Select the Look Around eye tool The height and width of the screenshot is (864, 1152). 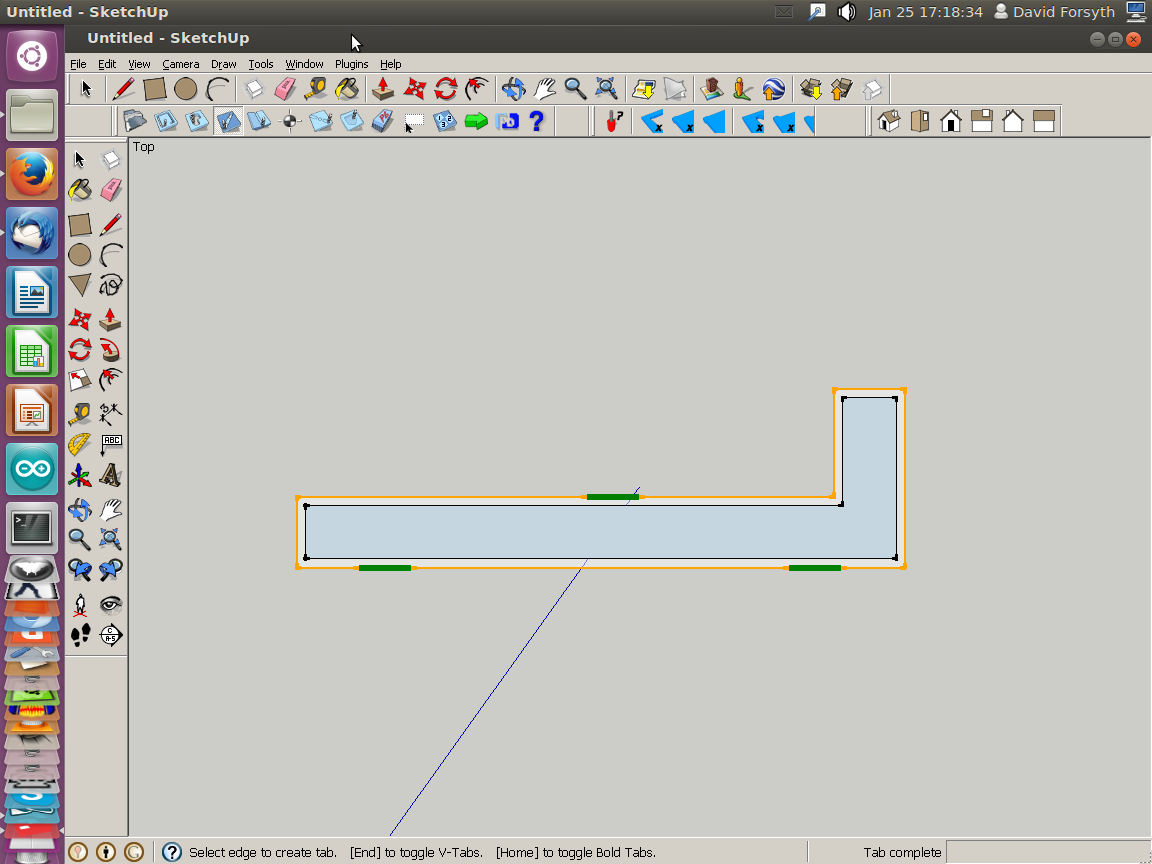(111, 603)
